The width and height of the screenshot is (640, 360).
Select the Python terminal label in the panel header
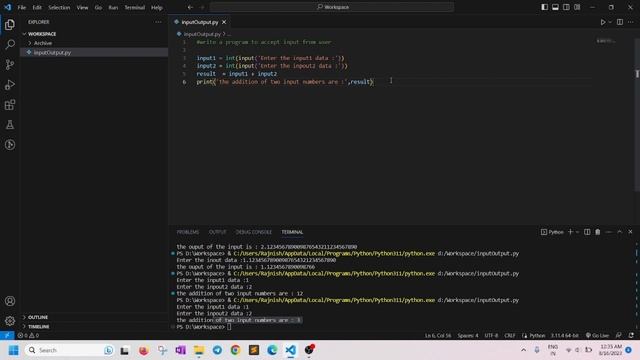[x=552, y=232]
